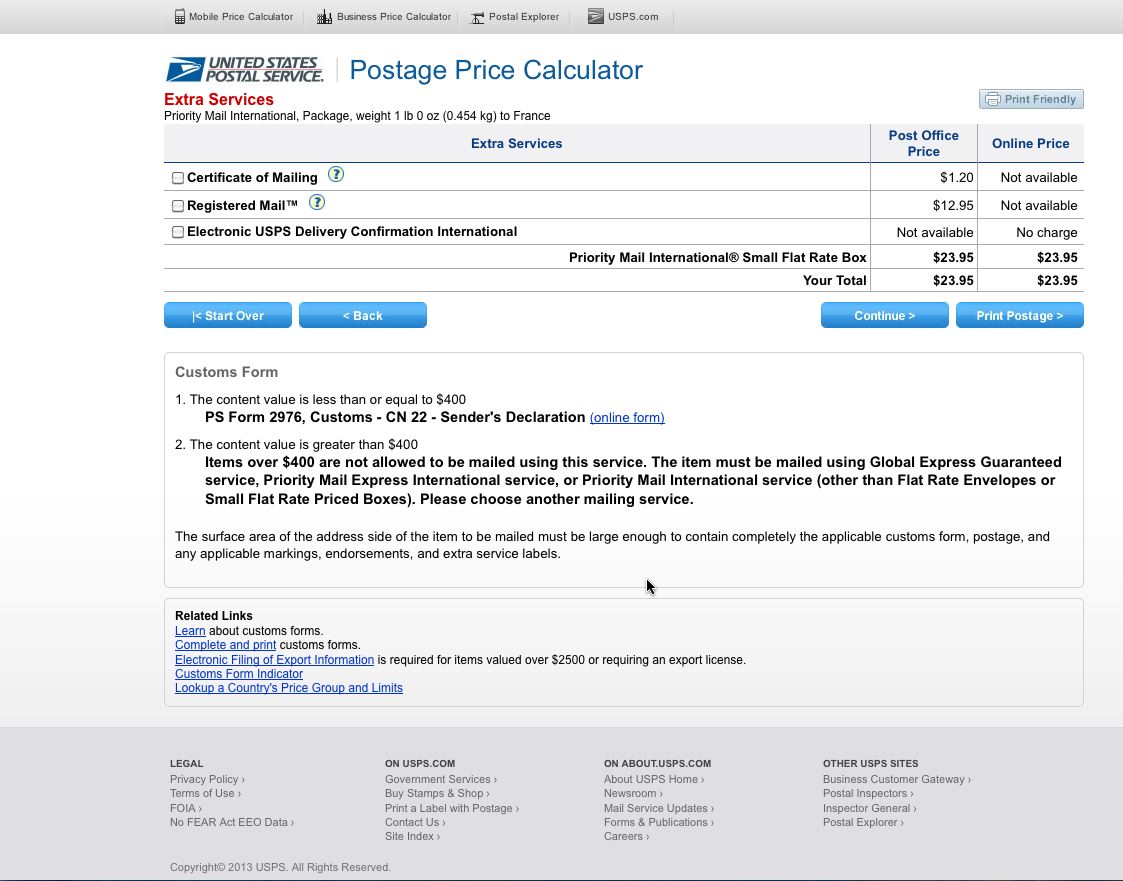Viewport: 1123px width, 881px height.
Task: Click Priority Mail International Small Flat Rate Box label
Action: (x=718, y=258)
